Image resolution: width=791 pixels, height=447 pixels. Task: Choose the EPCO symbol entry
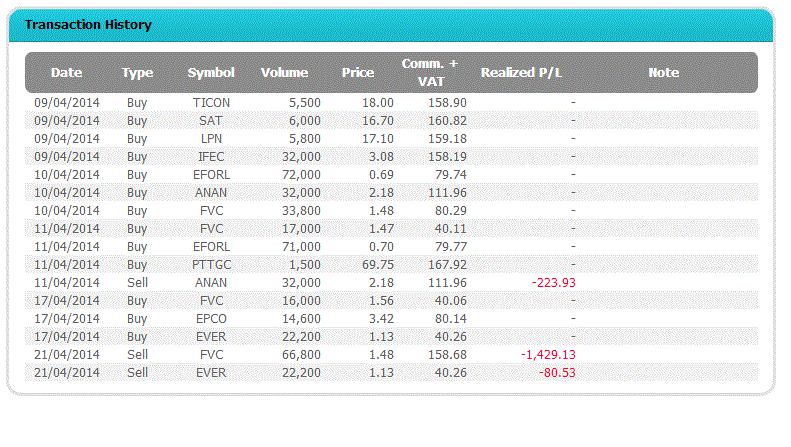click(211, 318)
